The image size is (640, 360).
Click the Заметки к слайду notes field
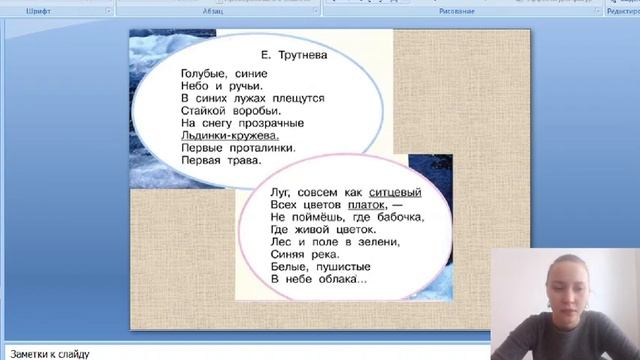coord(247,353)
